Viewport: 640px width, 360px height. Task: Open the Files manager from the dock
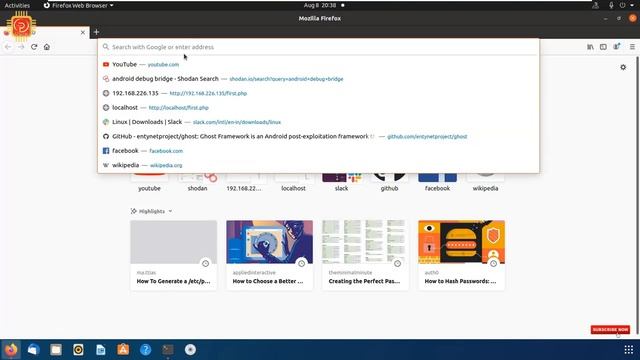pos(56,350)
